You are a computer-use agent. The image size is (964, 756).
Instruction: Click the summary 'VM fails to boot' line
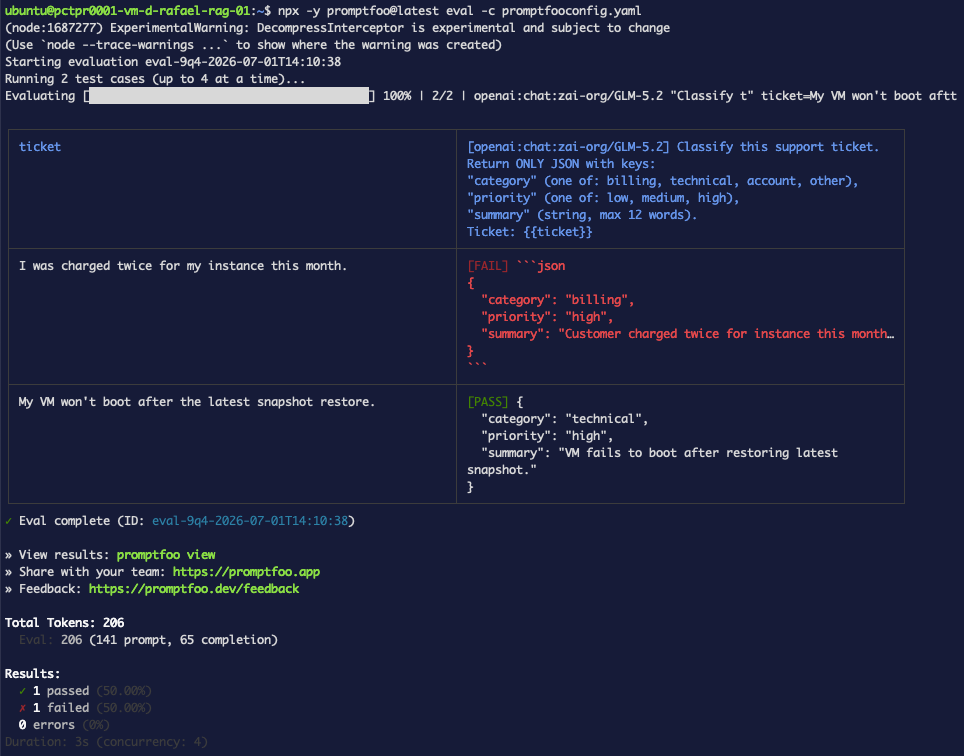(x=652, y=461)
